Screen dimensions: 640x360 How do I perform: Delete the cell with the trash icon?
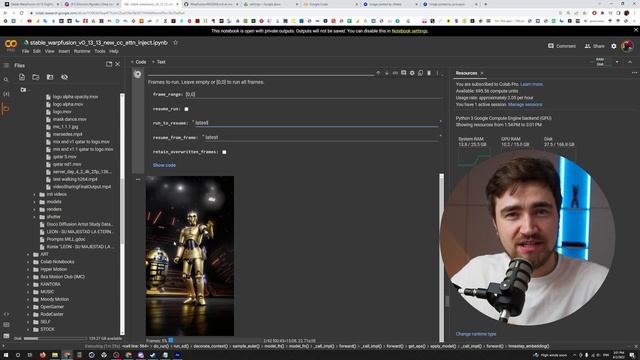(x=429, y=73)
